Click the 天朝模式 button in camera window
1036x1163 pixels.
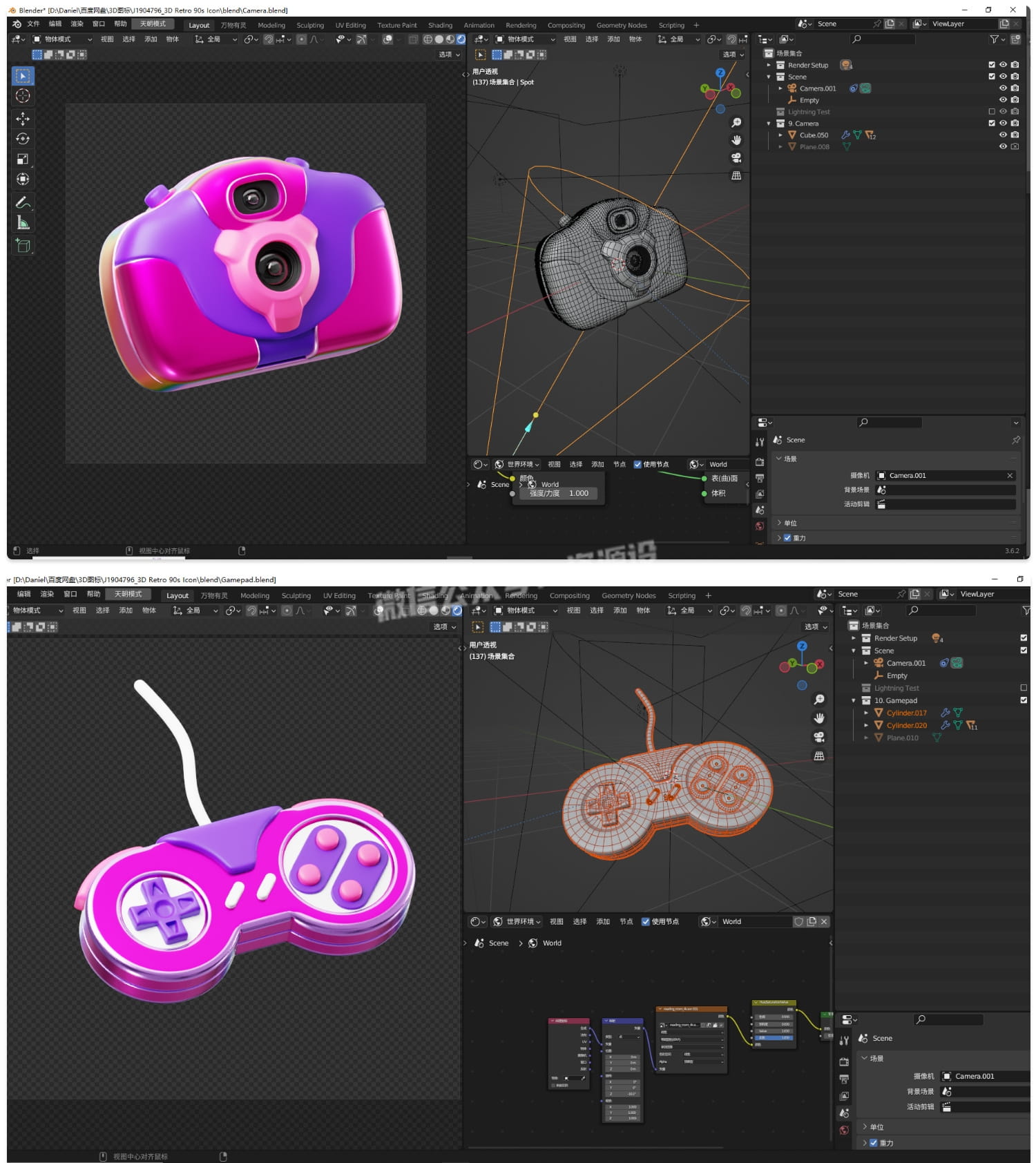(153, 24)
